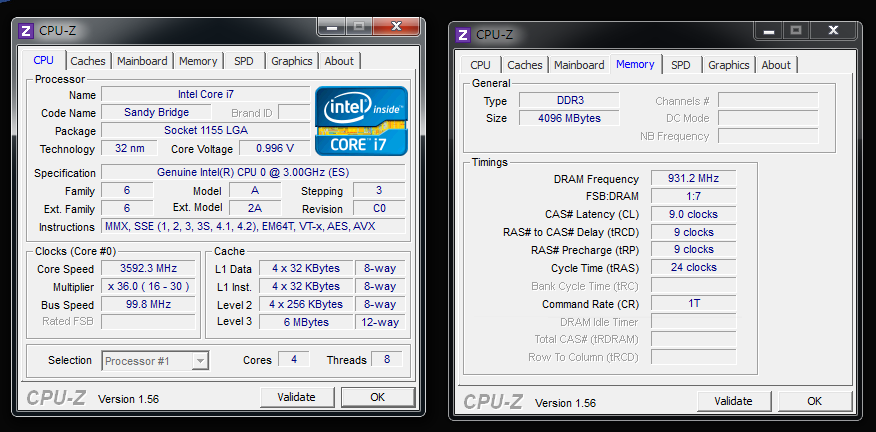The image size is (876, 432).
Task: Open Mainboard tab in left CPU-Z window
Action: tap(142, 61)
